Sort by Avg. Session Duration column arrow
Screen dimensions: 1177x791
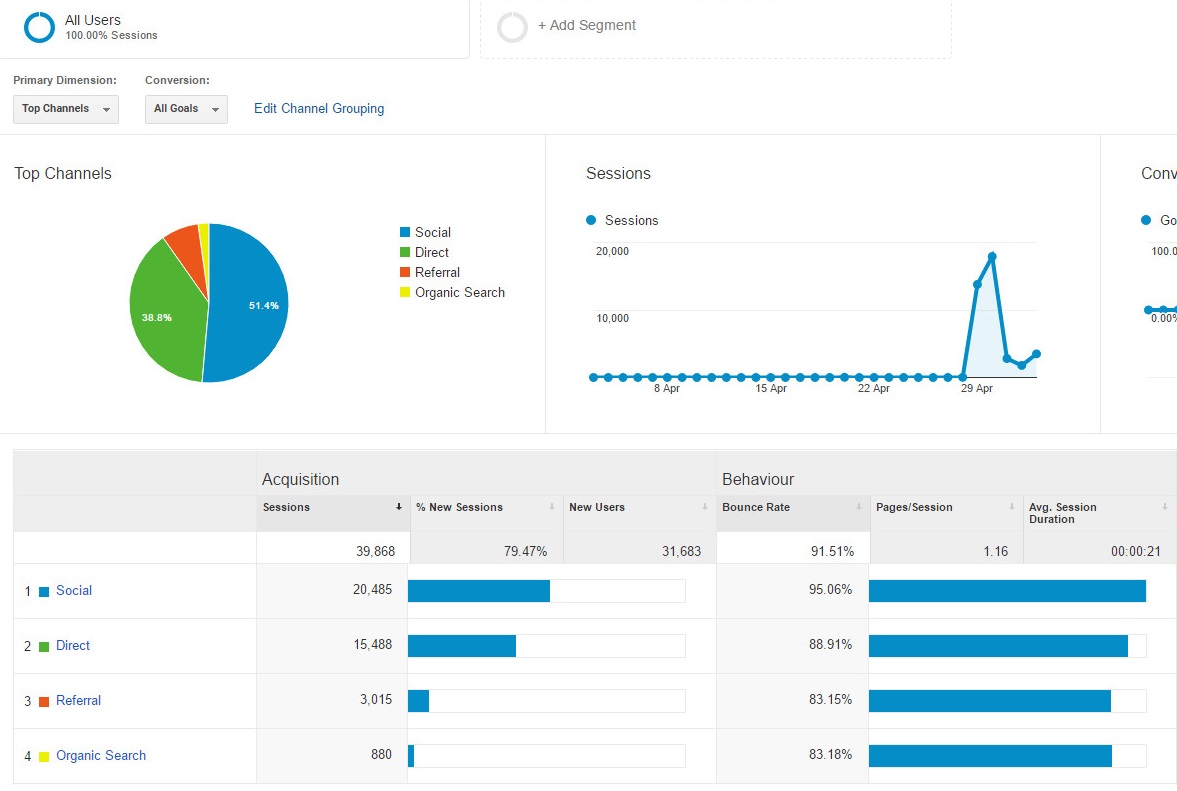tap(1165, 507)
